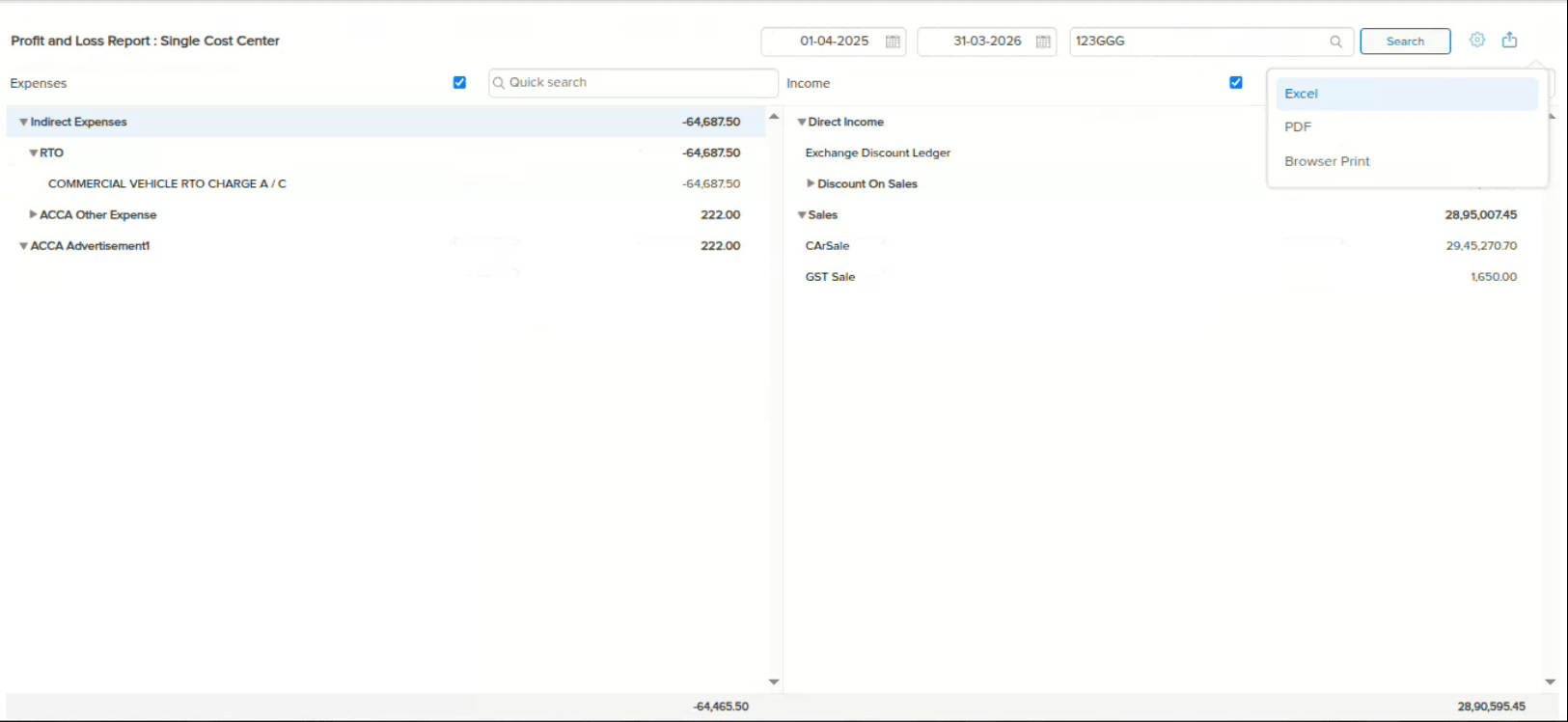Click the Quick search input field
This screenshot has width=1568, height=722.
tap(637, 83)
